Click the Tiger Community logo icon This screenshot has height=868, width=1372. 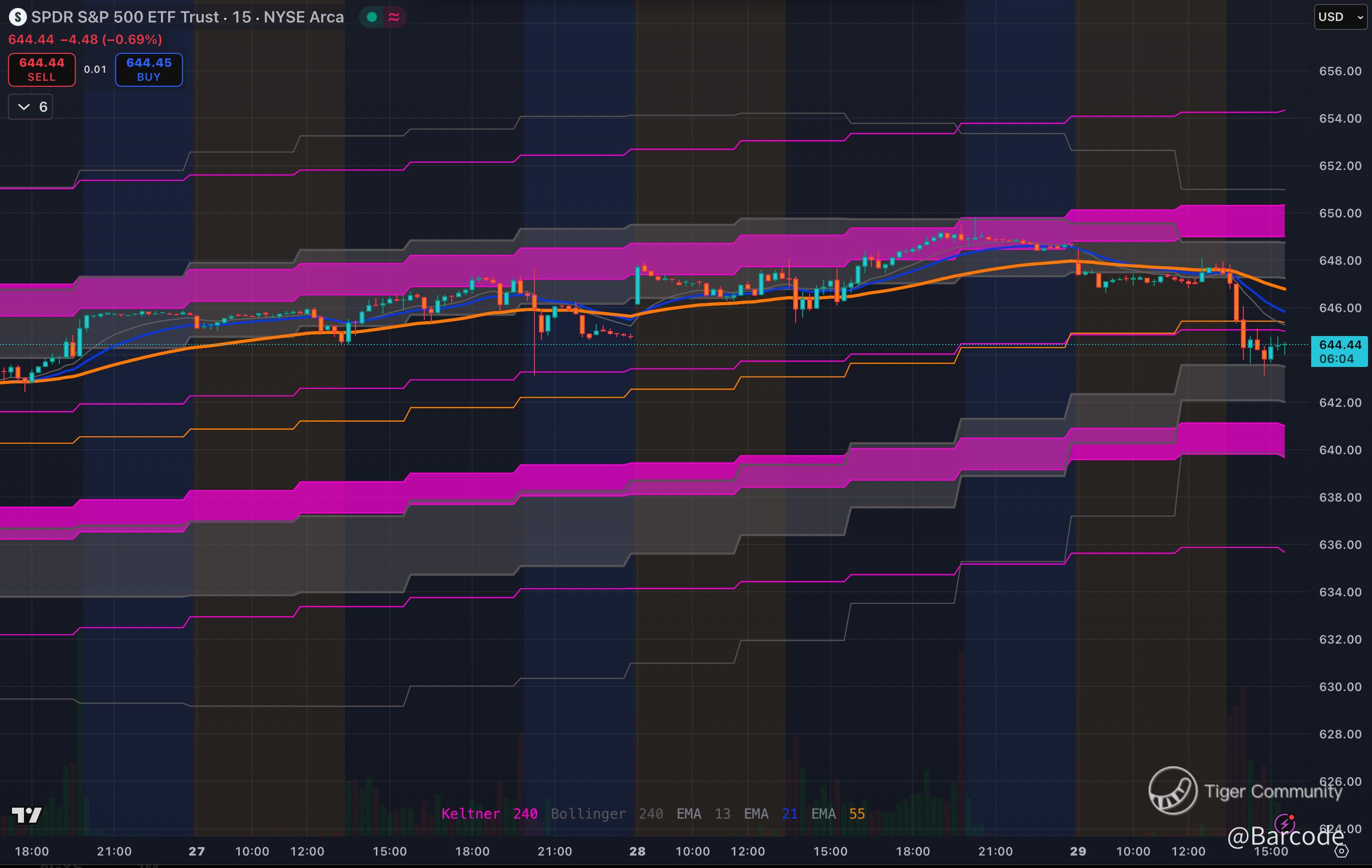[x=1173, y=791]
